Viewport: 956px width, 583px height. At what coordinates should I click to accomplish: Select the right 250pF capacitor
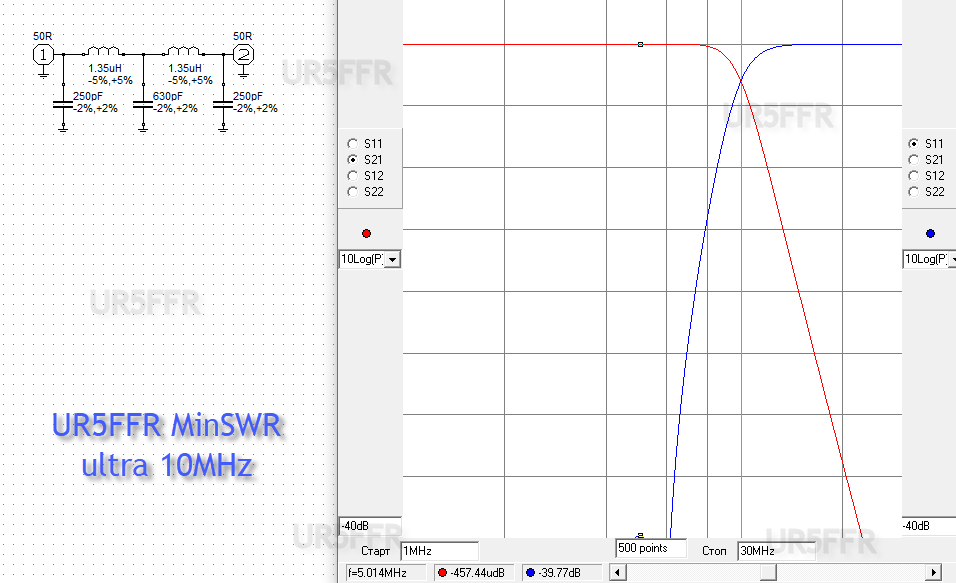click(223, 102)
